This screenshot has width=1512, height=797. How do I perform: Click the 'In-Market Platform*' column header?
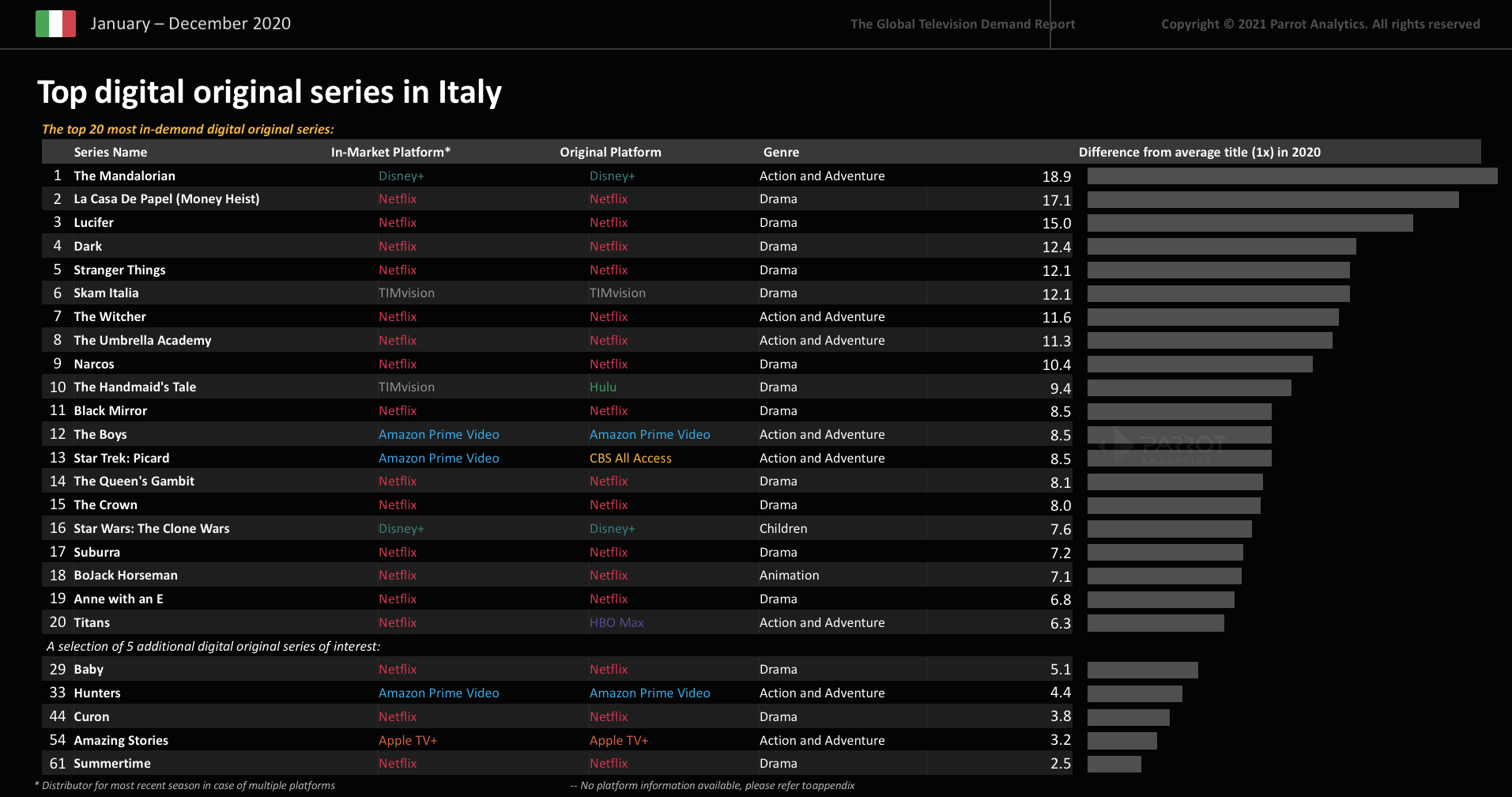(x=390, y=152)
